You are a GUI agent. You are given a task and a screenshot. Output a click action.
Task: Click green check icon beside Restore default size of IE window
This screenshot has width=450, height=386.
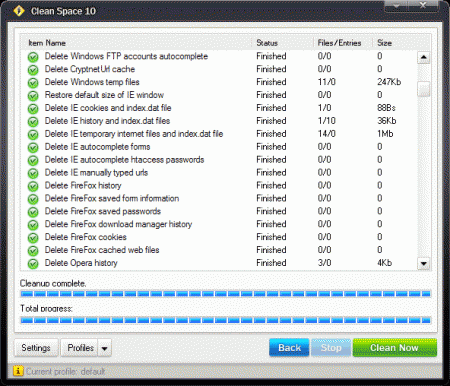point(33,96)
